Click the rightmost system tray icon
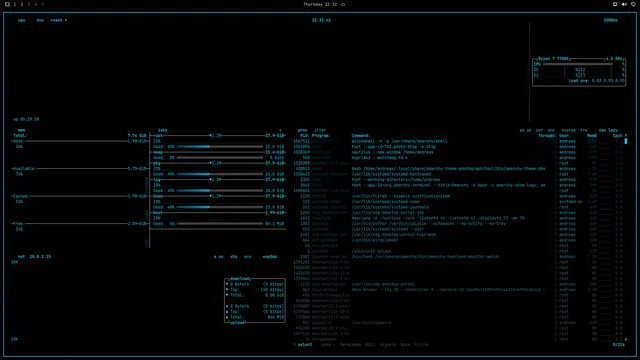 pos(633,4)
